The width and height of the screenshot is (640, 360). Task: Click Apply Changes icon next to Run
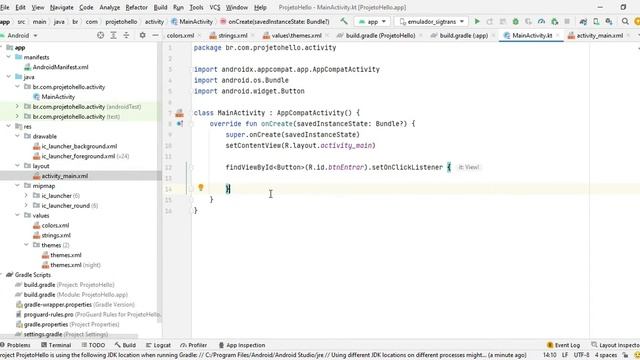point(490,22)
